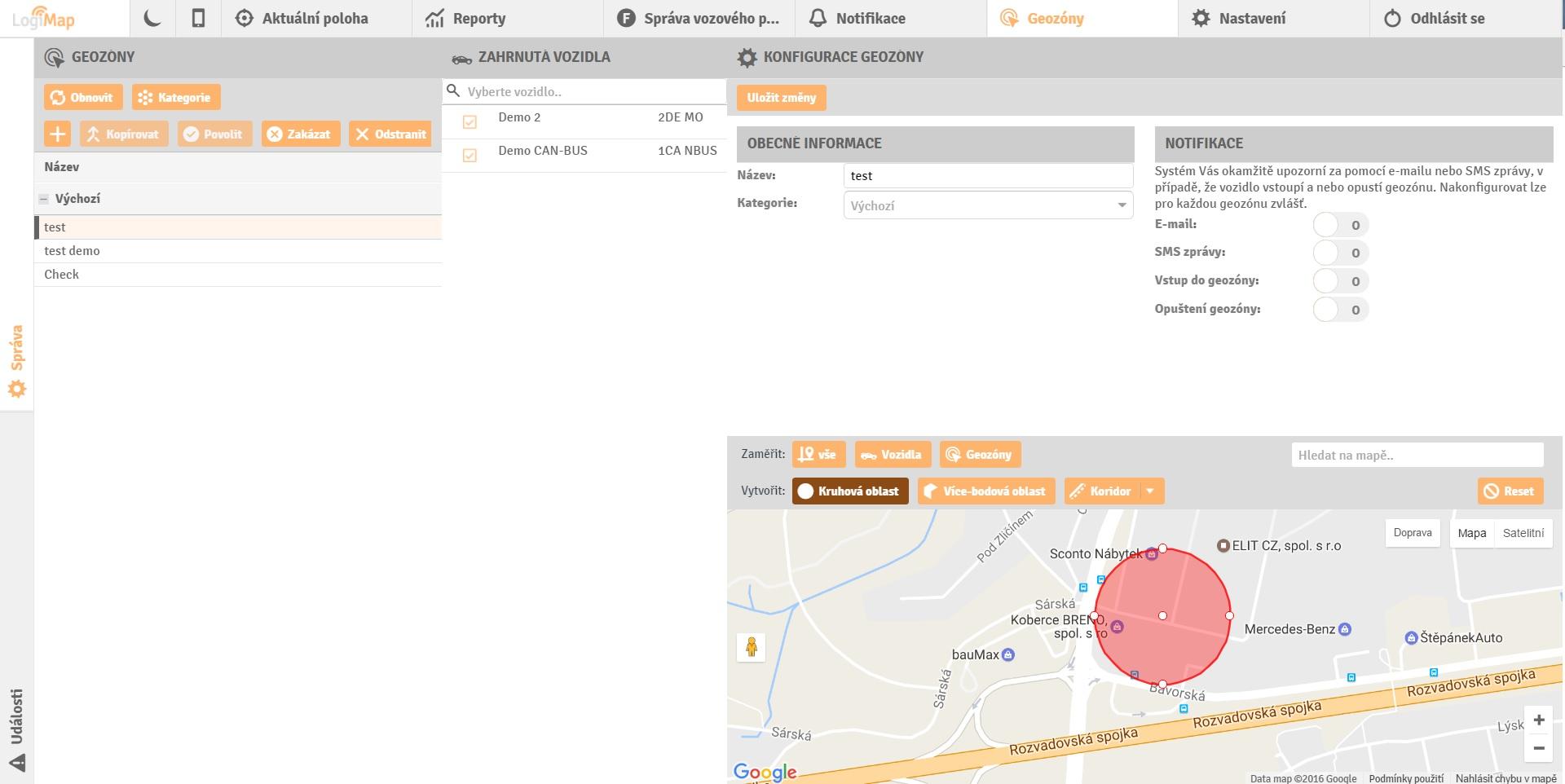This screenshot has height=784, width=1565.
Task: Click the Mercedes-Benz map marker
Action: point(1345,629)
